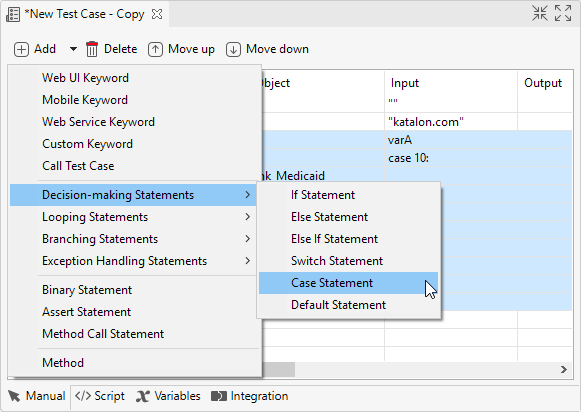Image resolution: width=581 pixels, height=412 pixels.
Task: Pick Else Statement from submenu
Action: [x=348, y=217]
